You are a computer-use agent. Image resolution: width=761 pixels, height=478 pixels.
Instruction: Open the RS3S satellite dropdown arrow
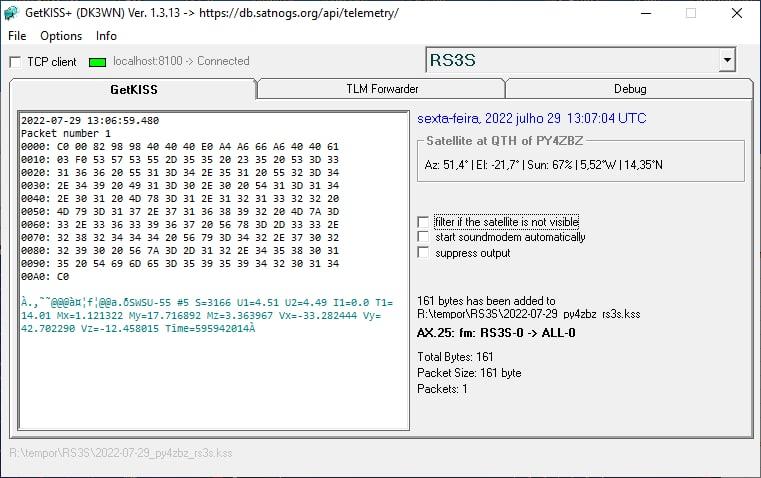click(727, 60)
